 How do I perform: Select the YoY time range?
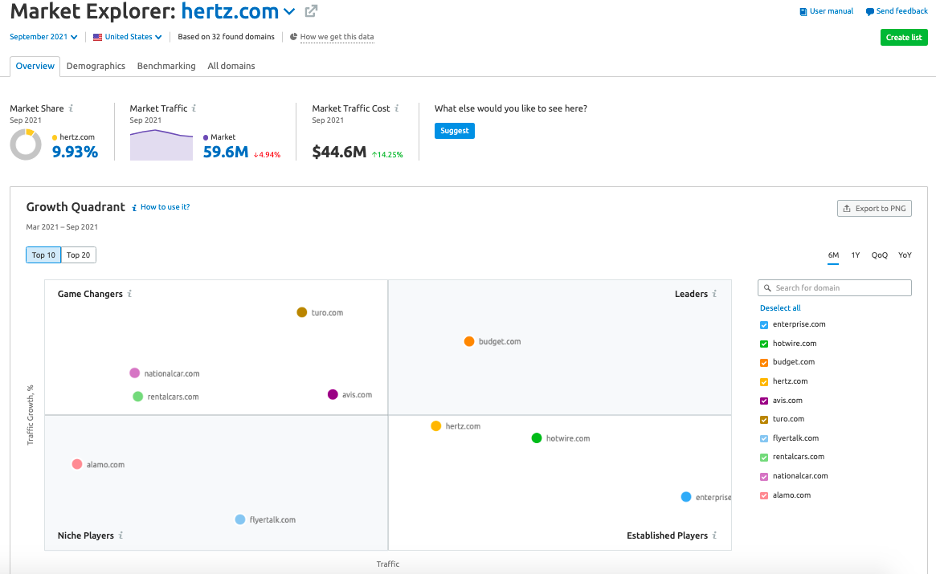coord(904,255)
